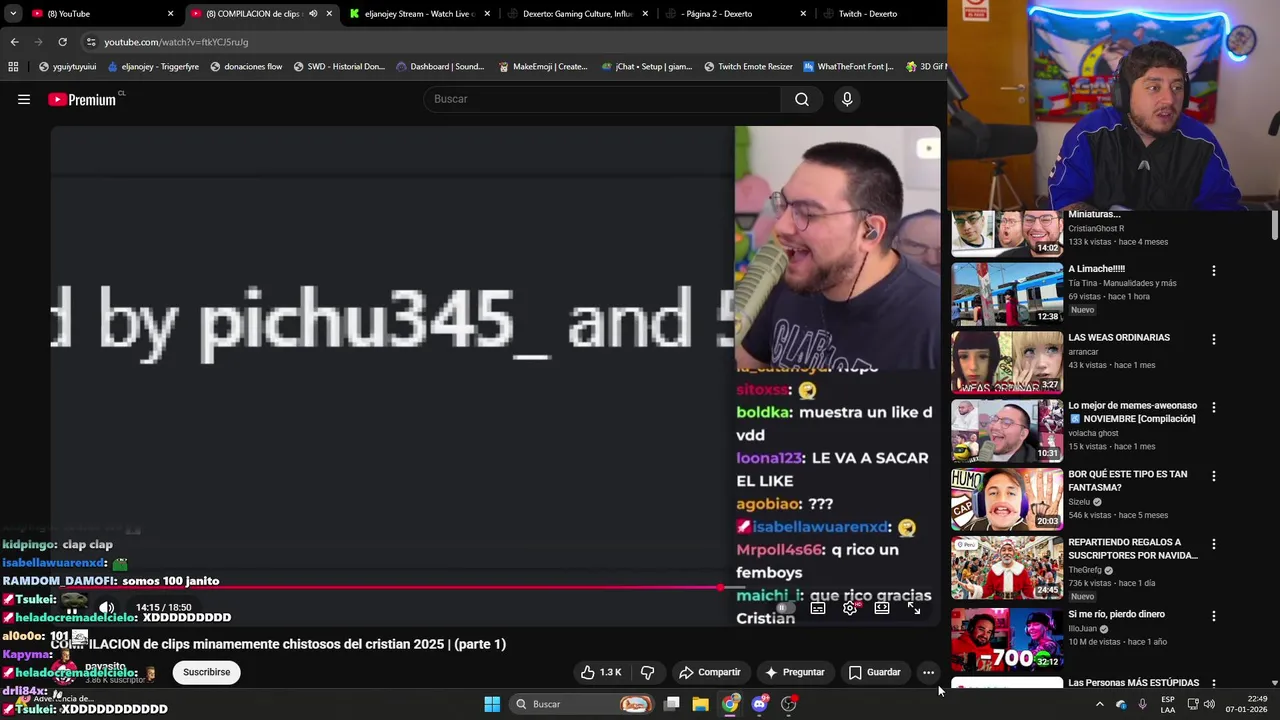Screen dimensions: 1280x720
Task: Mute the video volume
Action: (107, 607)
